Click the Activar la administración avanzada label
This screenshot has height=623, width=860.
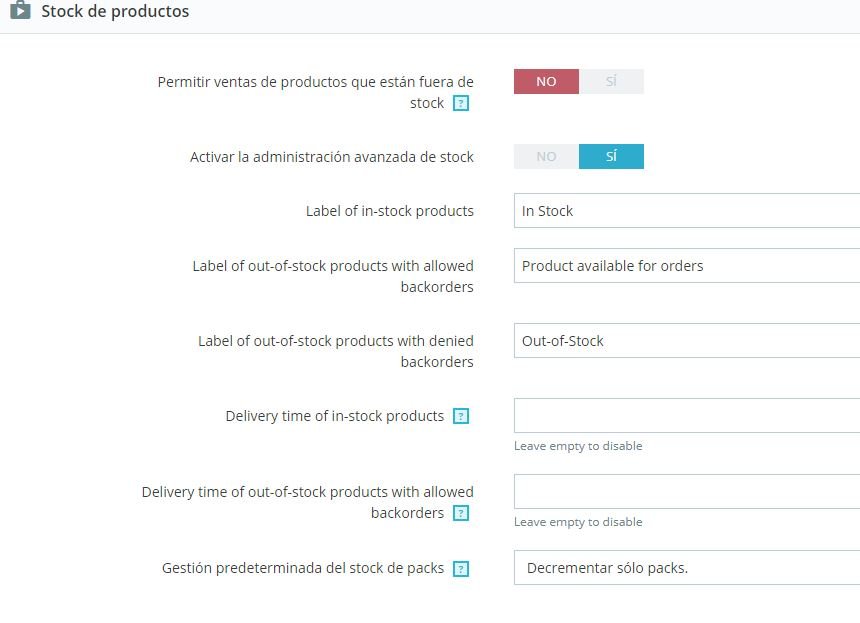[x=332, y=157]
